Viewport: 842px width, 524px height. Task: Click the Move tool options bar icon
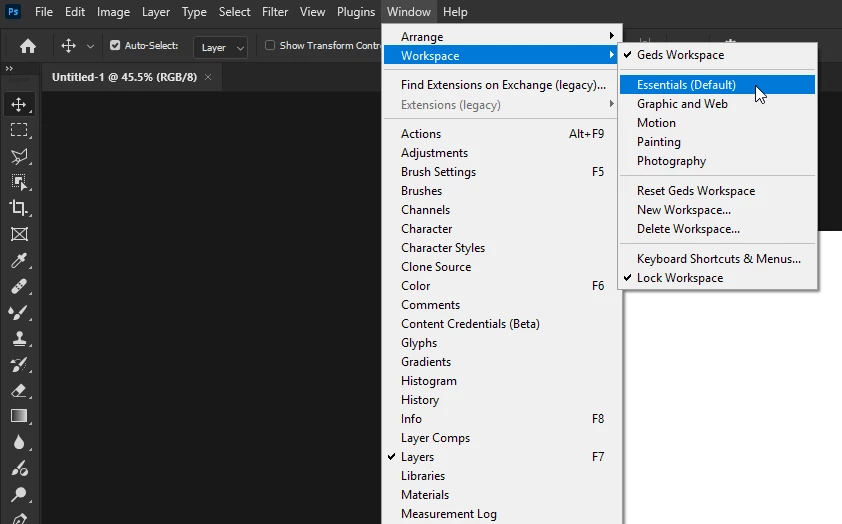[68, 46]
